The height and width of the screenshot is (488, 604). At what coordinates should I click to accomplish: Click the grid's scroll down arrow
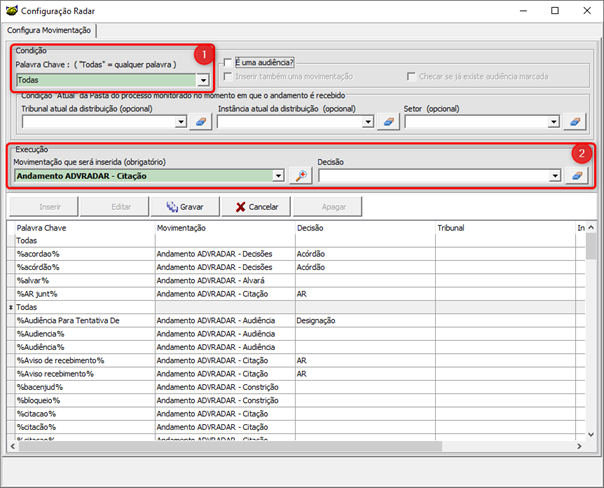pos(591,434)
